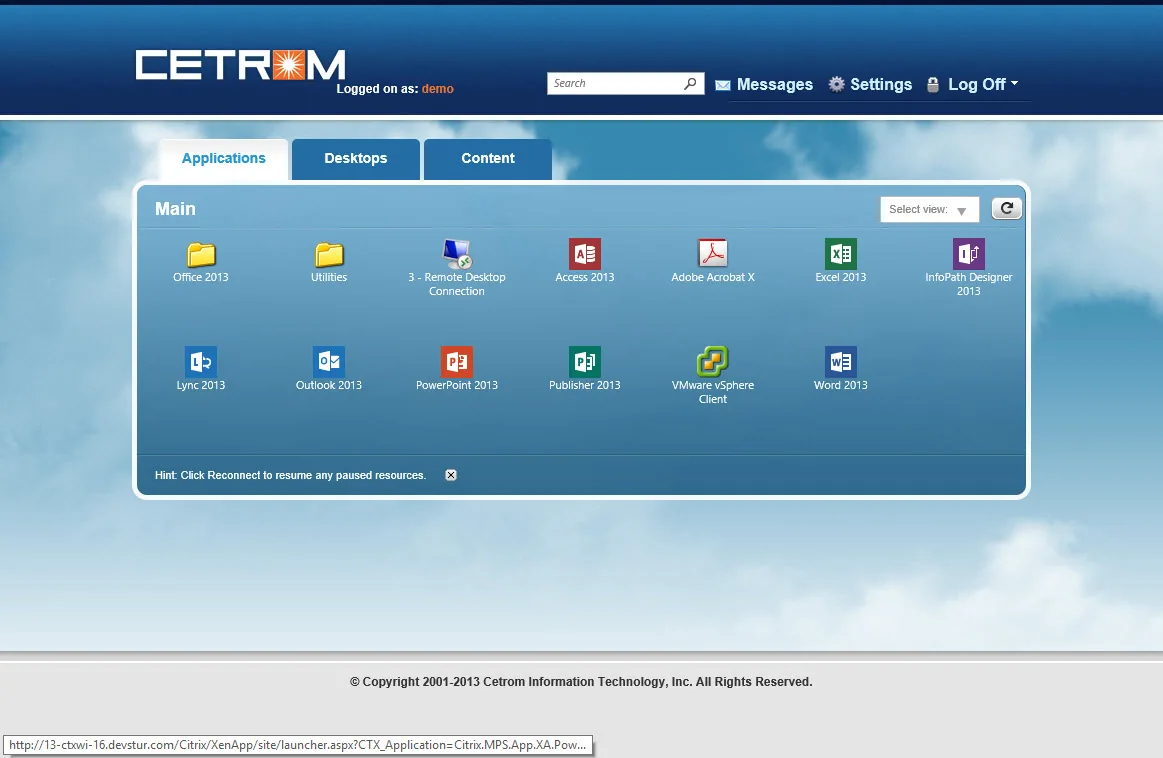The height and width of the screenshot is (758, 1163).
Task: Launch Word 2013 icon
Action: 840,362
